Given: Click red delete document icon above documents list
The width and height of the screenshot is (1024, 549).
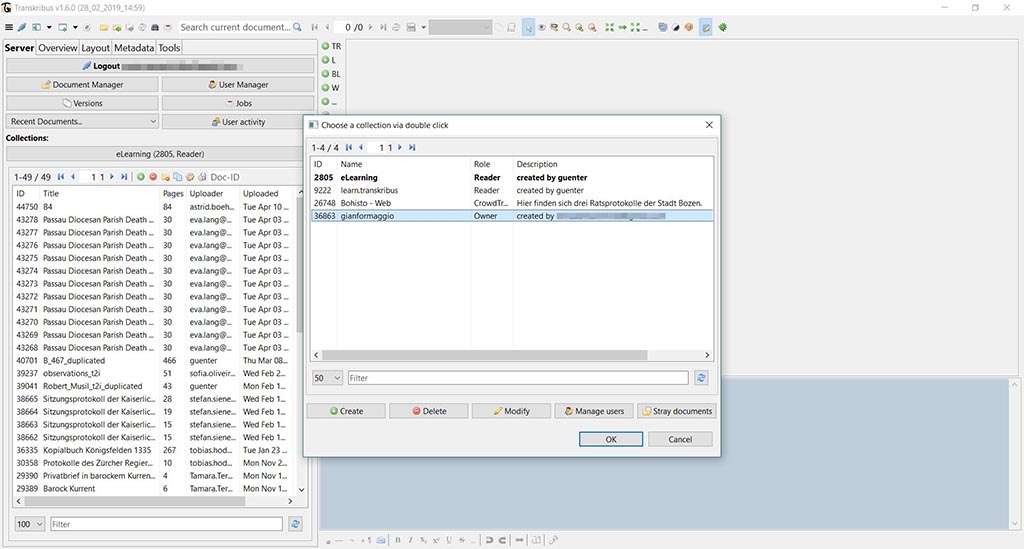Looking at the screenshot, I should coord(153,177).
